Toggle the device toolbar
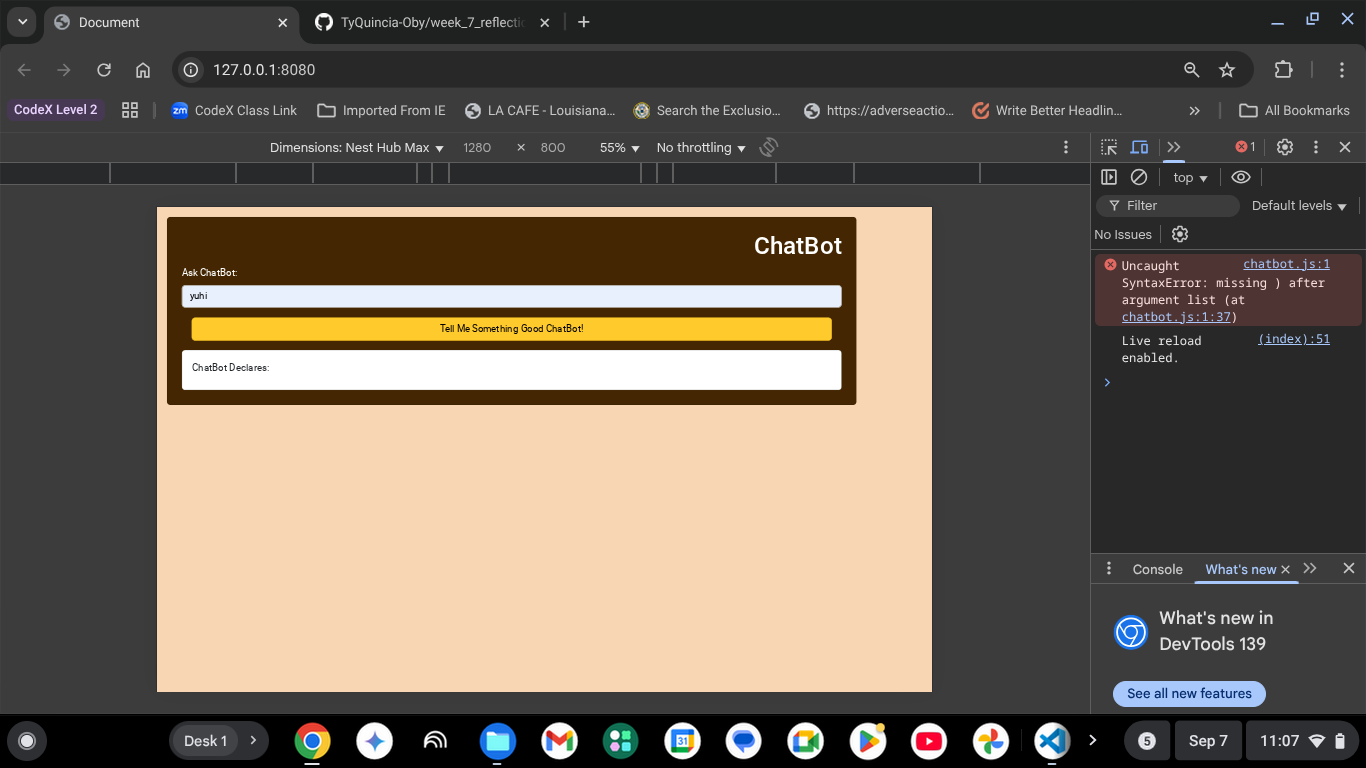The width and height of the screenshot is (1366, 768). coord(1139,147)
